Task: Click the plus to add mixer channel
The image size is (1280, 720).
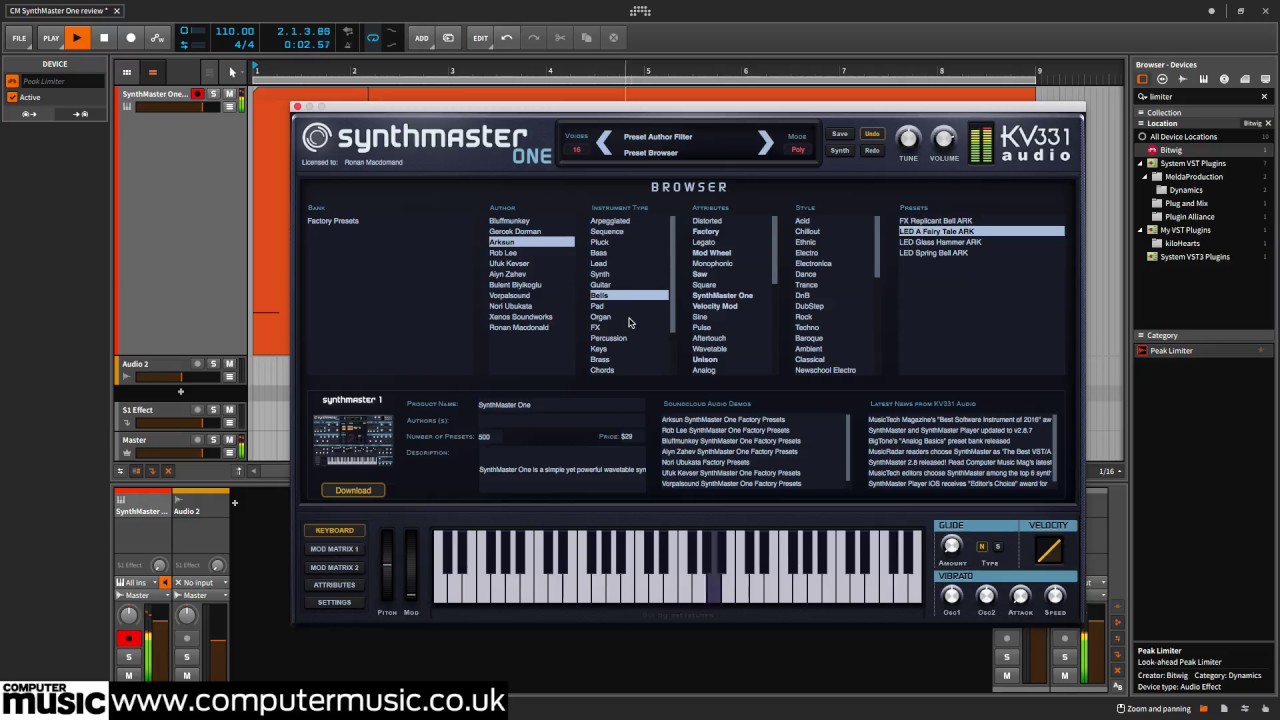Action: coord(235,503)
